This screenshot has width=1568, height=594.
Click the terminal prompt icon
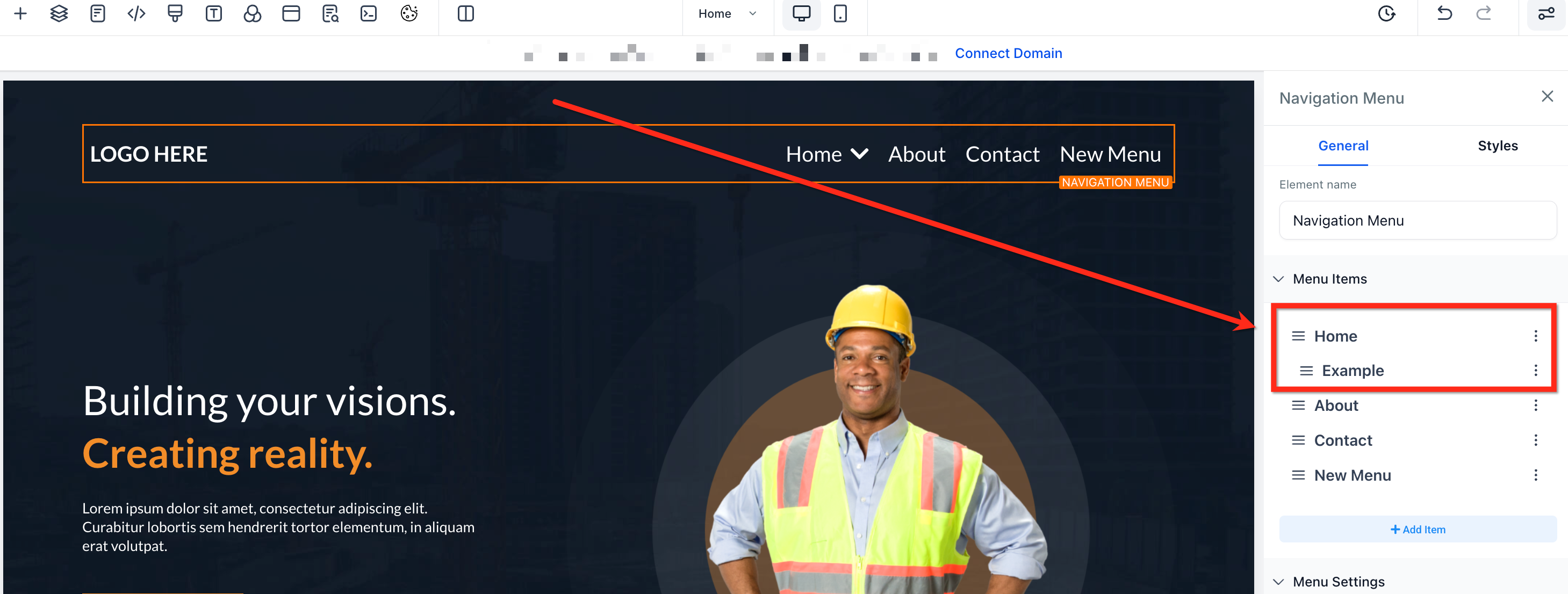(x=369, y=13)
